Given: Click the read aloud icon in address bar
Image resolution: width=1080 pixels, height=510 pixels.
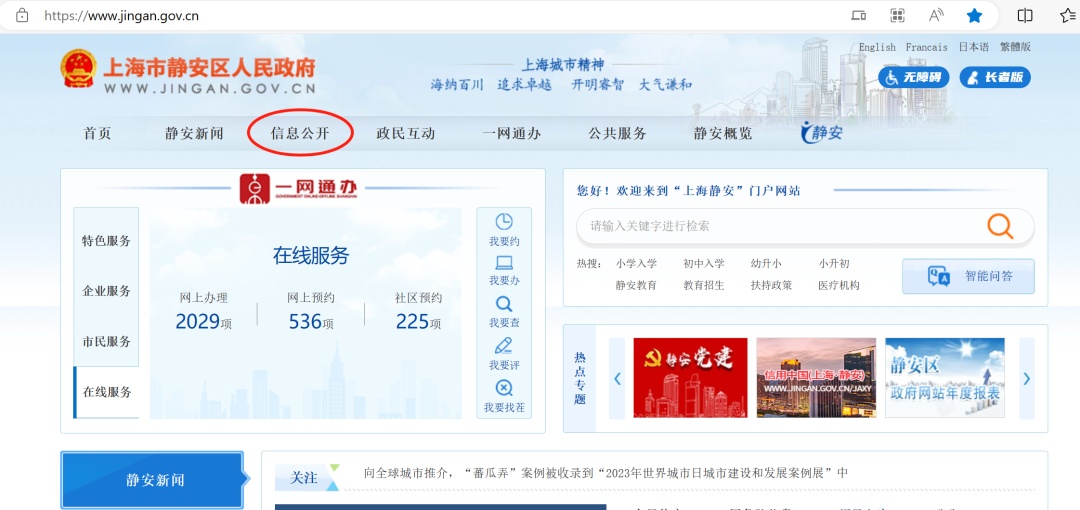Looking at the screenshot, I should point(935,15).
